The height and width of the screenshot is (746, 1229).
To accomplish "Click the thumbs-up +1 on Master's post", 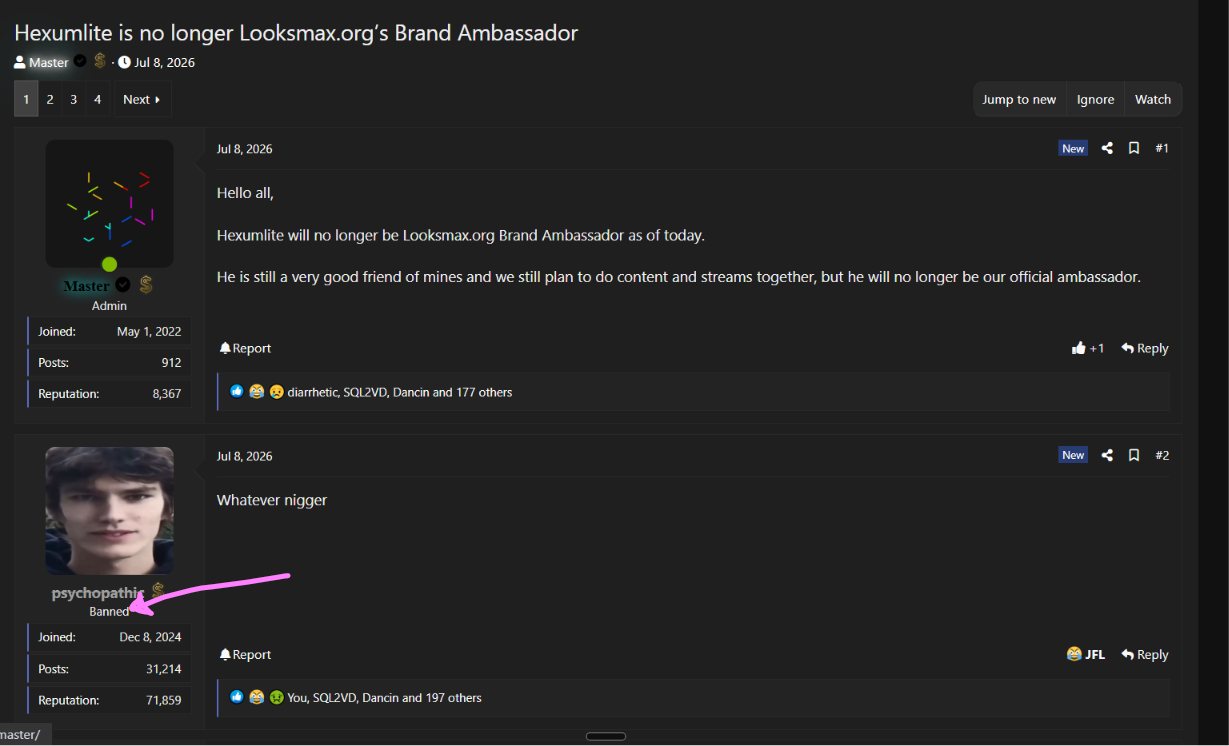I will pos(1088,348).
